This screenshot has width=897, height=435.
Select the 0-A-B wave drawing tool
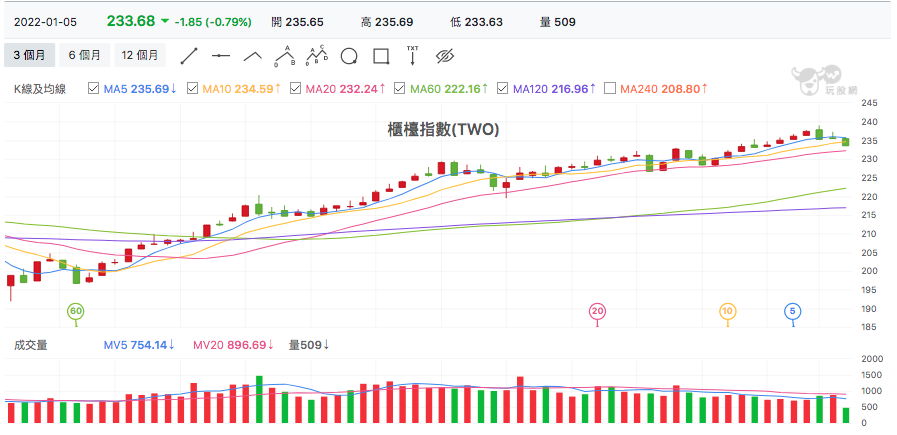tap(284, 56)
